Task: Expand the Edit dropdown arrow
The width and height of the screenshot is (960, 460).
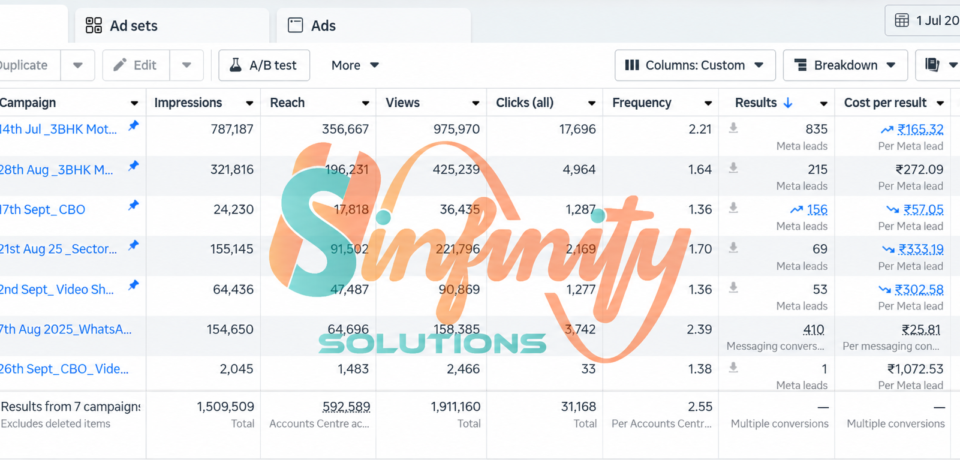Action: tap(187, 65)
